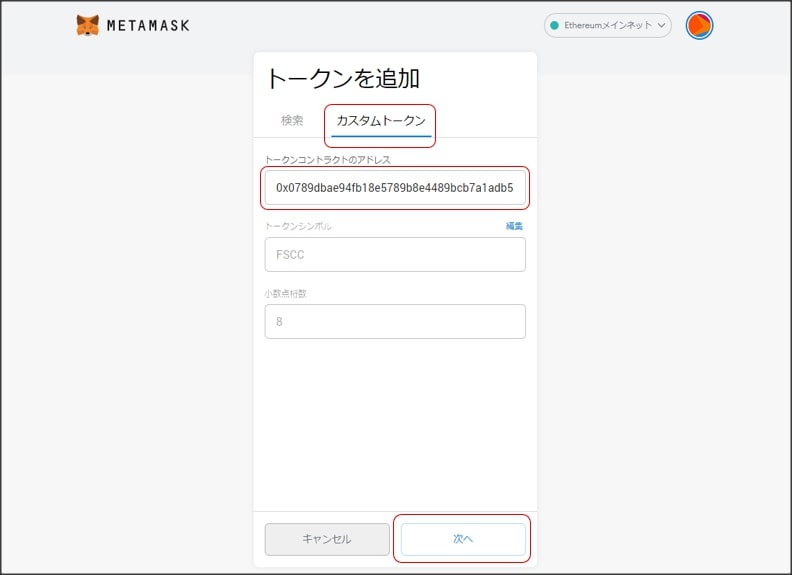Image resolution: width=792 pixels, height=575 pixels.
Task: Click the METAMASK wordmark text
Action: click(148, 25)
